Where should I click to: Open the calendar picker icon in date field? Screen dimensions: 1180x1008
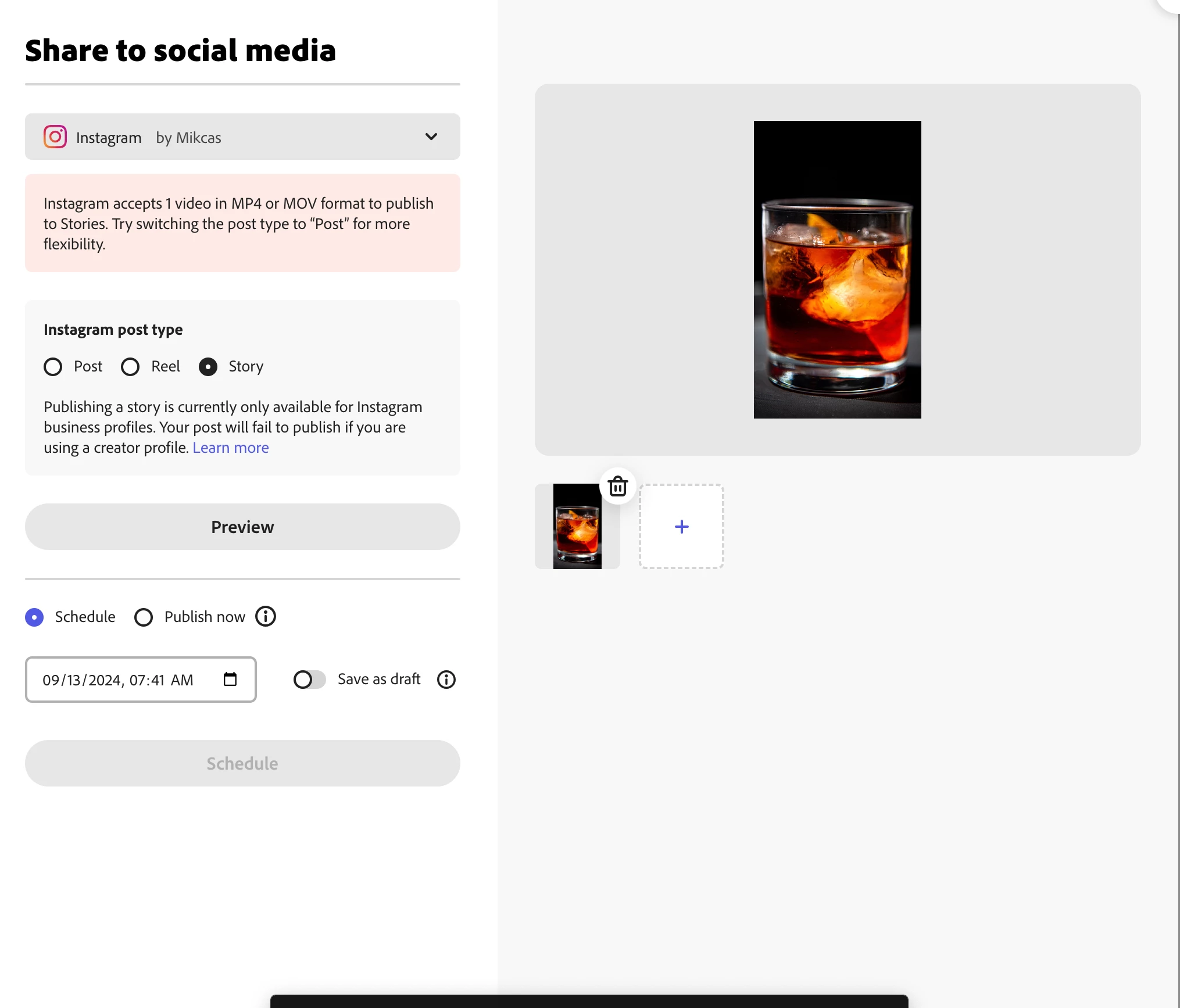[x=230, y=679]
